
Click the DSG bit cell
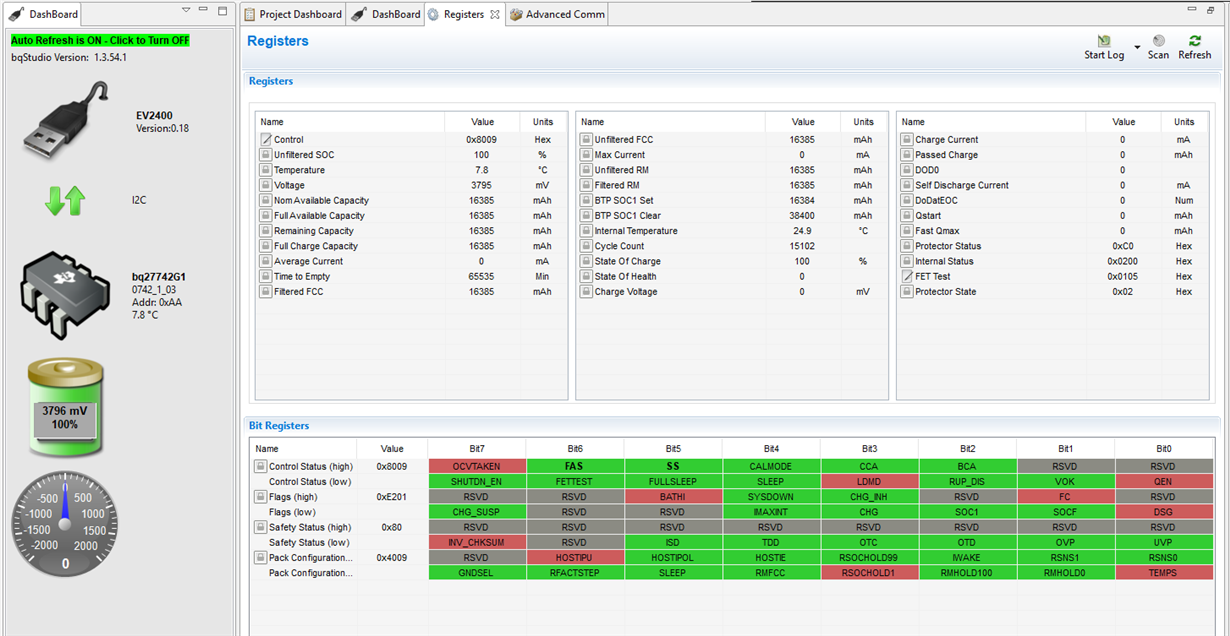pos(1163,512)
